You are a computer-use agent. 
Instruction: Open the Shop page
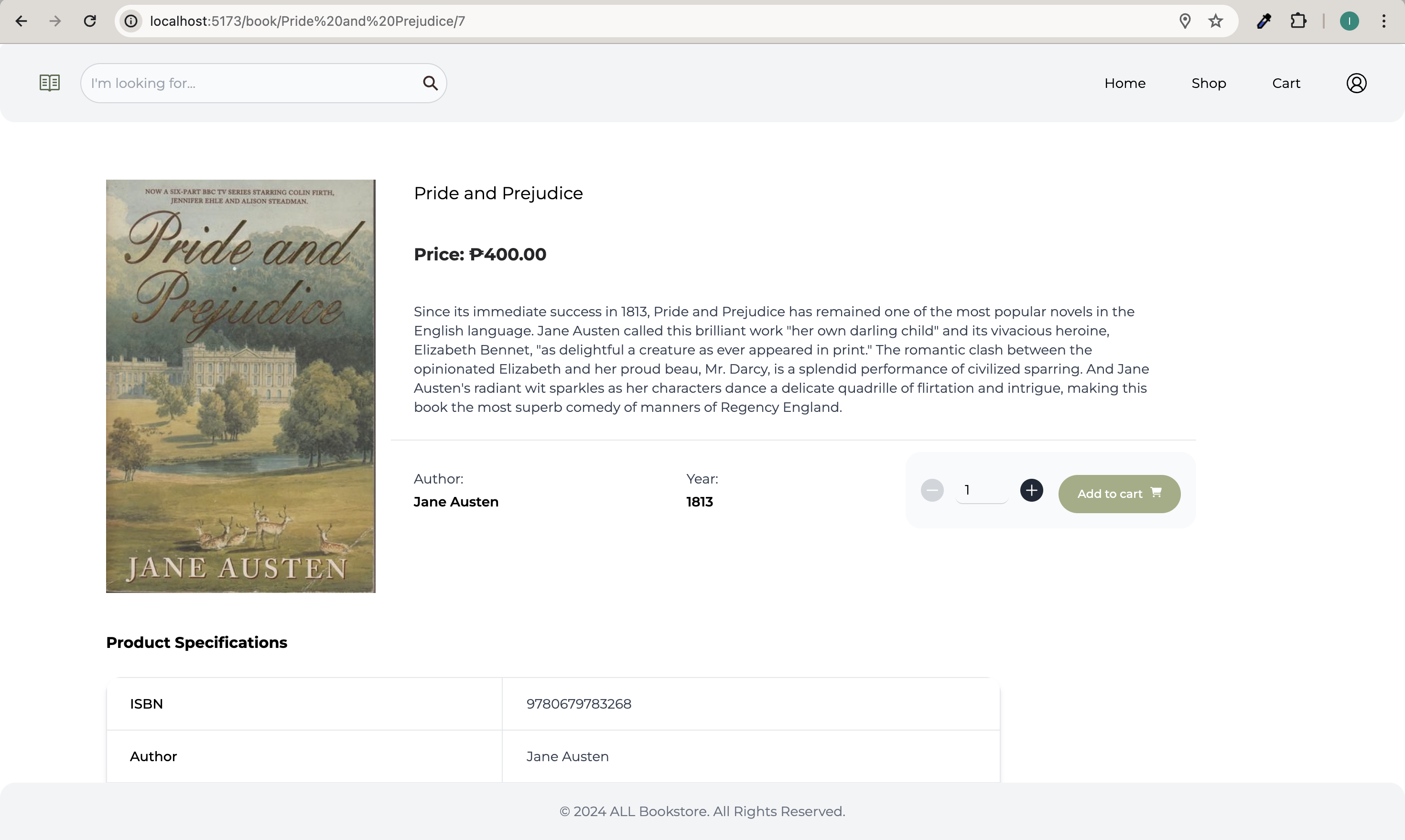1209,83
